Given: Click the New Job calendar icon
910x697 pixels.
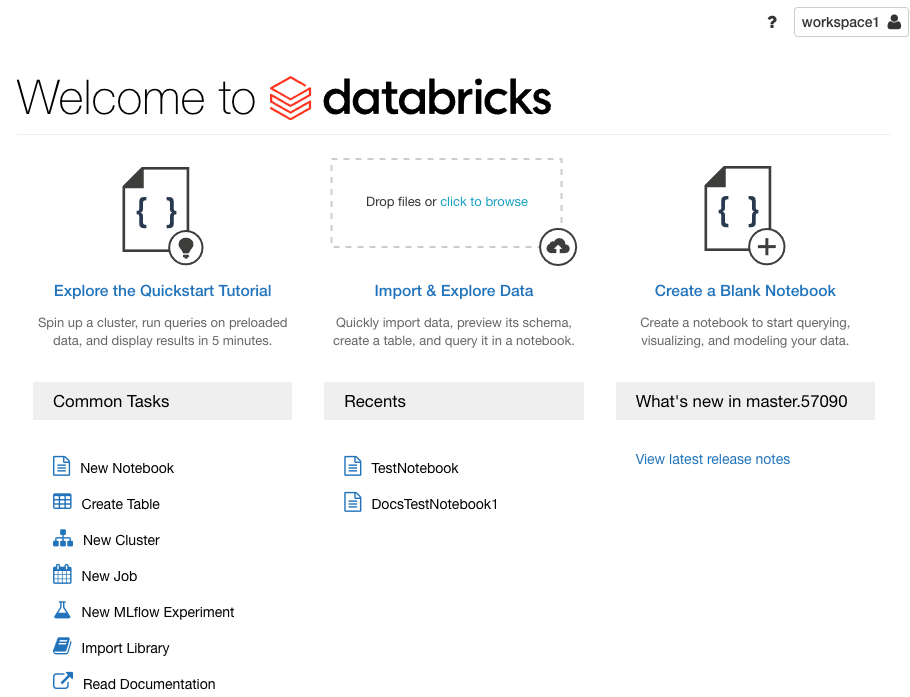Looking at the screenshot, I should click(x=62, y=575).
